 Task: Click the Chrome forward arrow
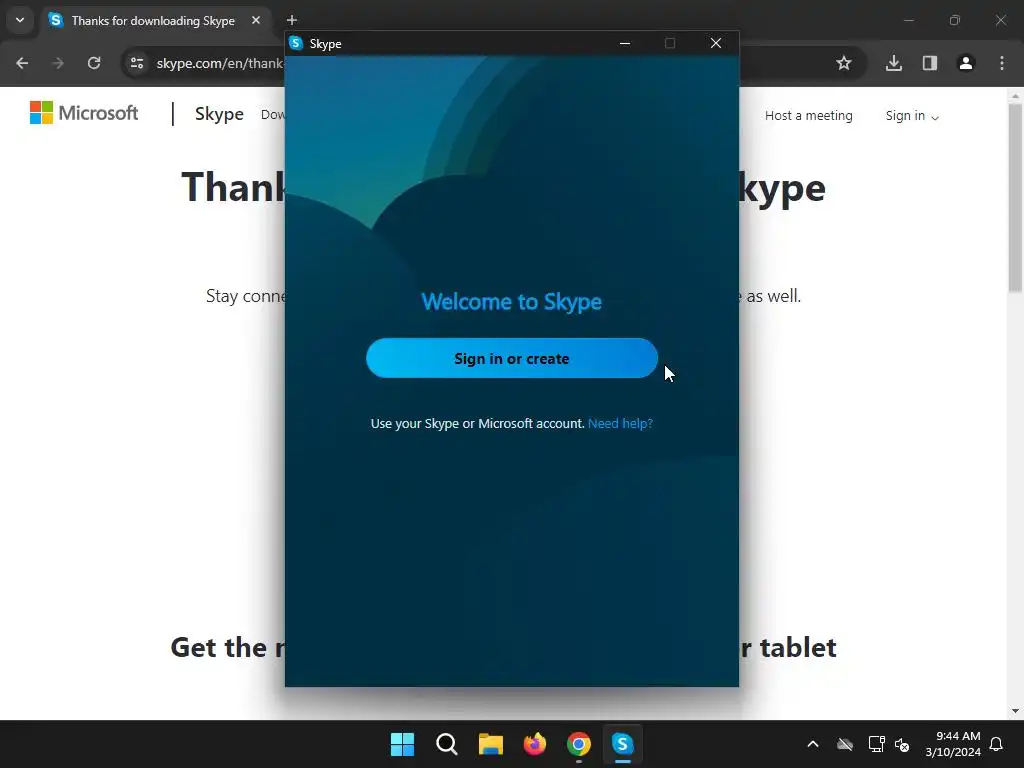coord(58,63)
